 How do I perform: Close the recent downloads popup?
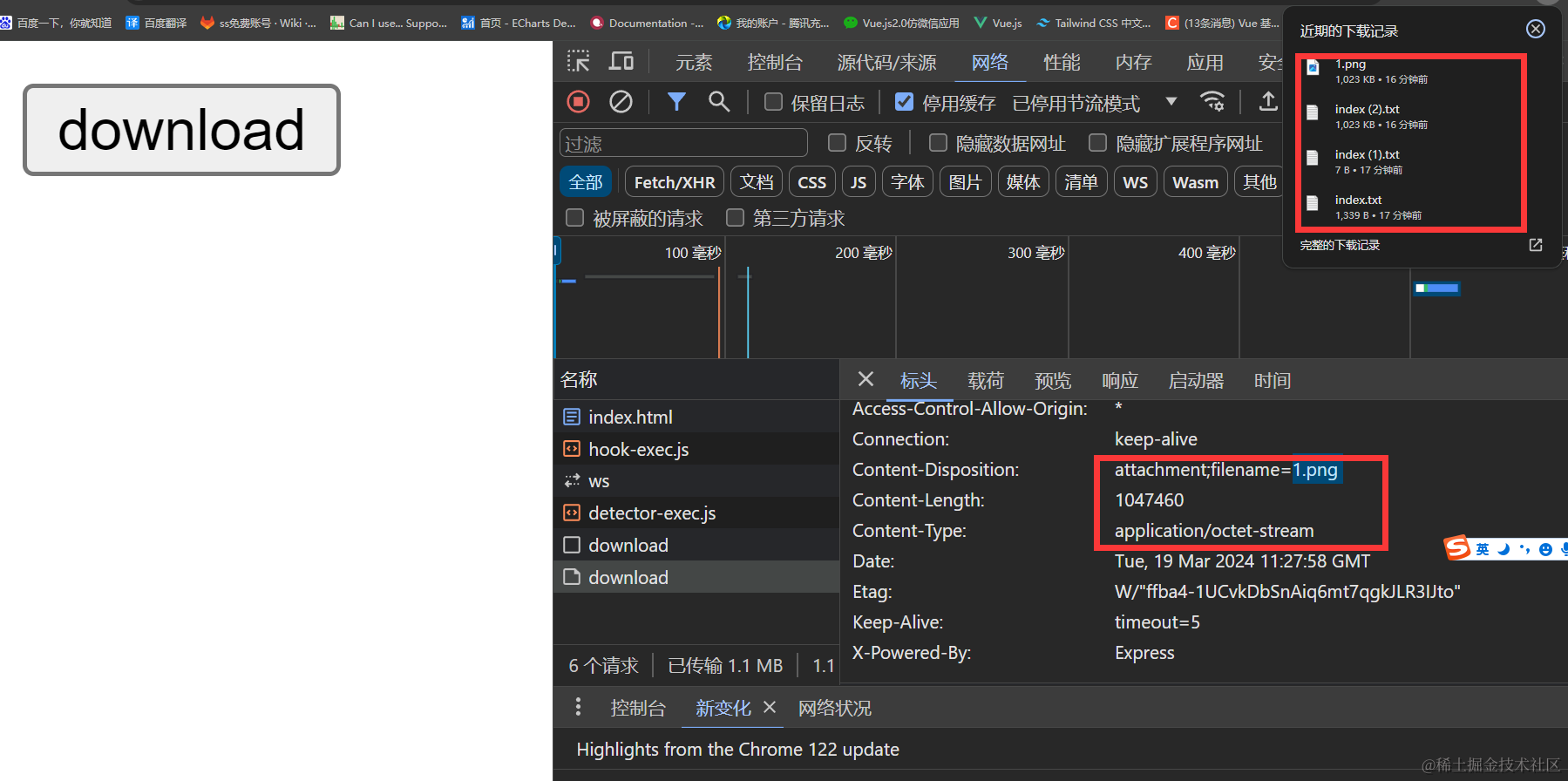click(x=1536, y=30)
